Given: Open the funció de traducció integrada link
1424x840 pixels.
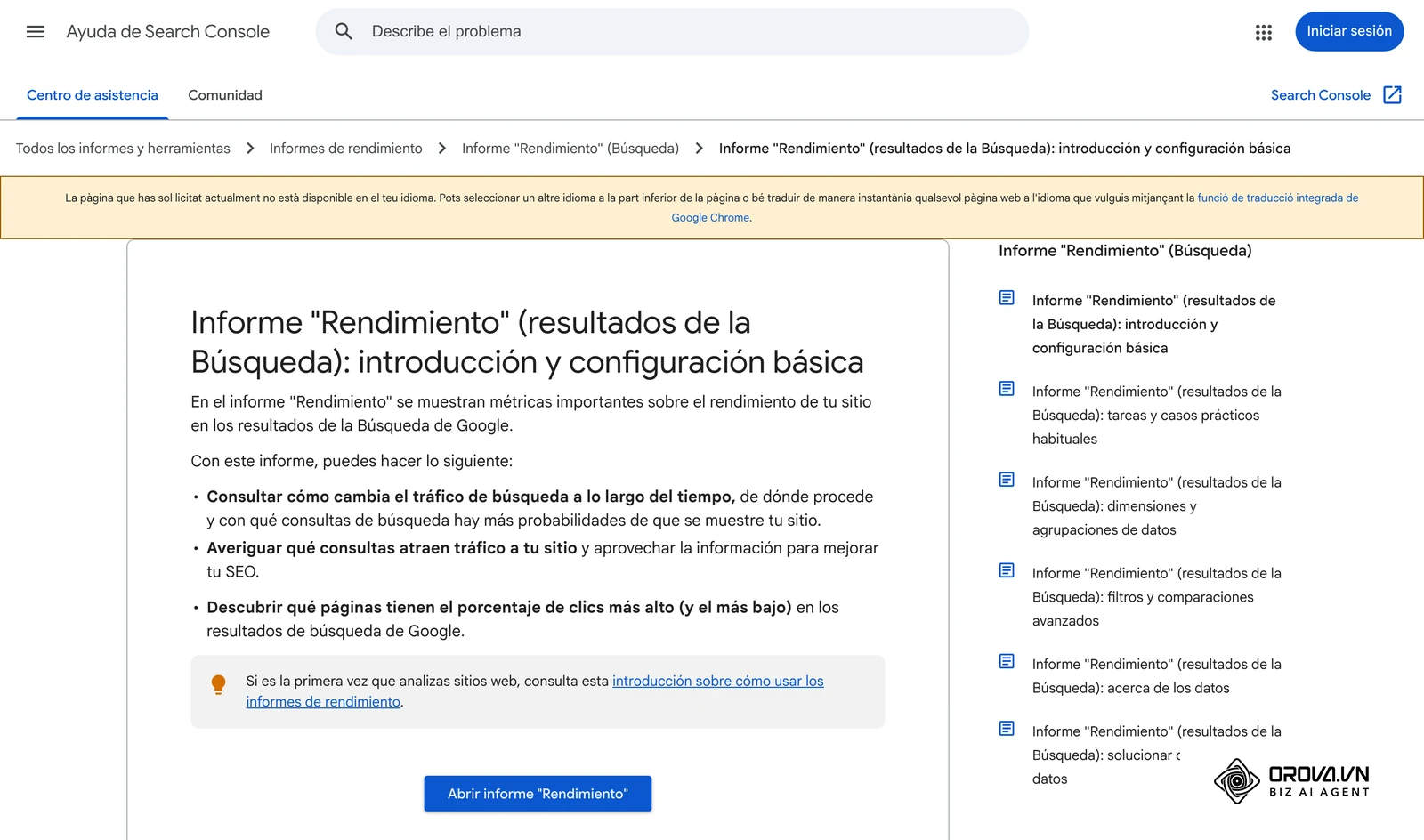Looking at the screenshot, I should coord(1278,198).
